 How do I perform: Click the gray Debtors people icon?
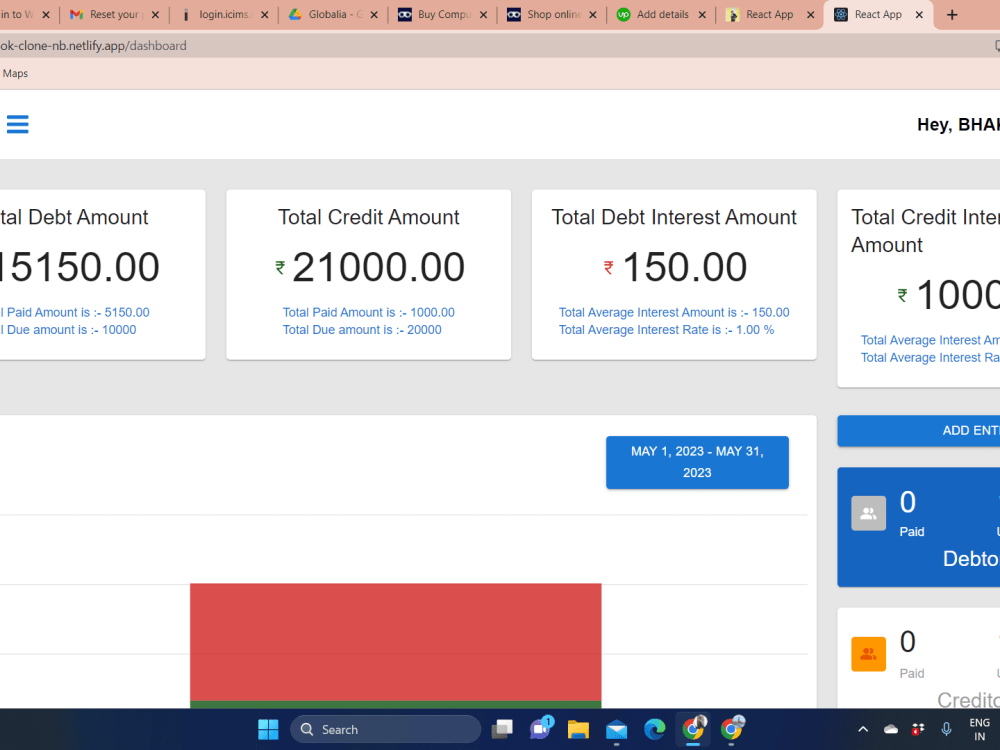(868, 513)
